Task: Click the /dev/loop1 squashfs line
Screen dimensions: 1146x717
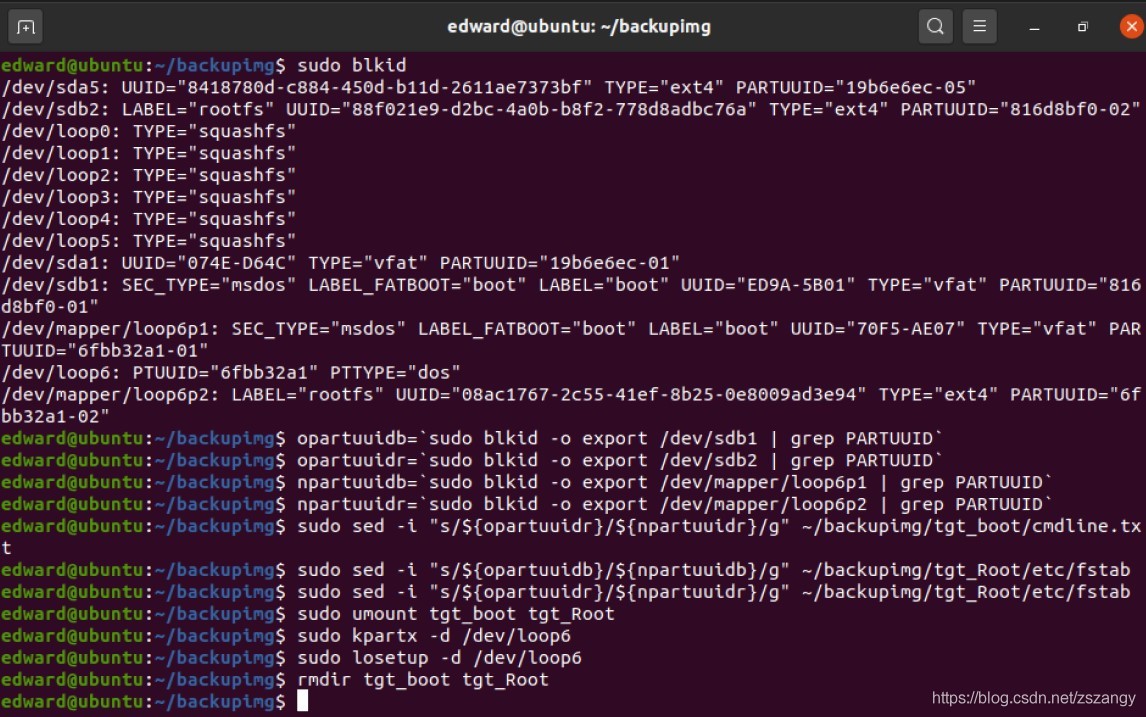Action: [148, 153]
